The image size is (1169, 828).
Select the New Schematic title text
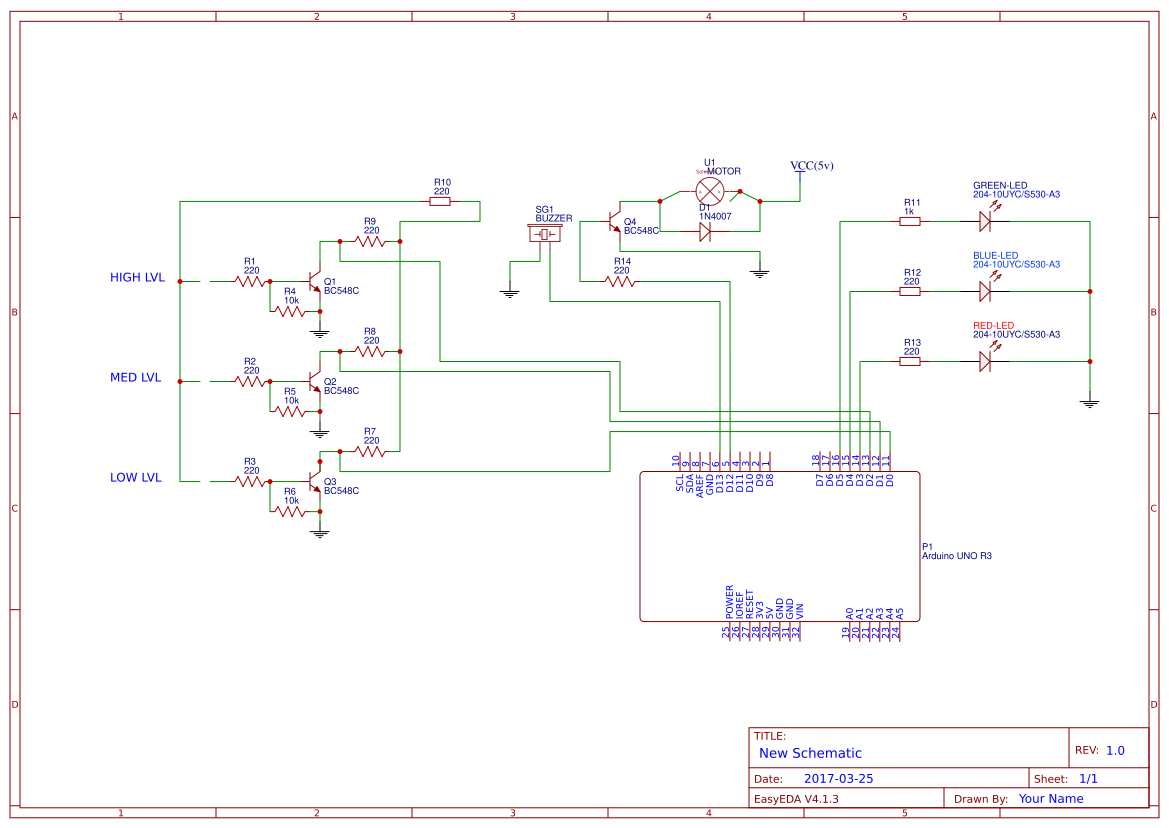pyautogui.click(x=812, y=753)
